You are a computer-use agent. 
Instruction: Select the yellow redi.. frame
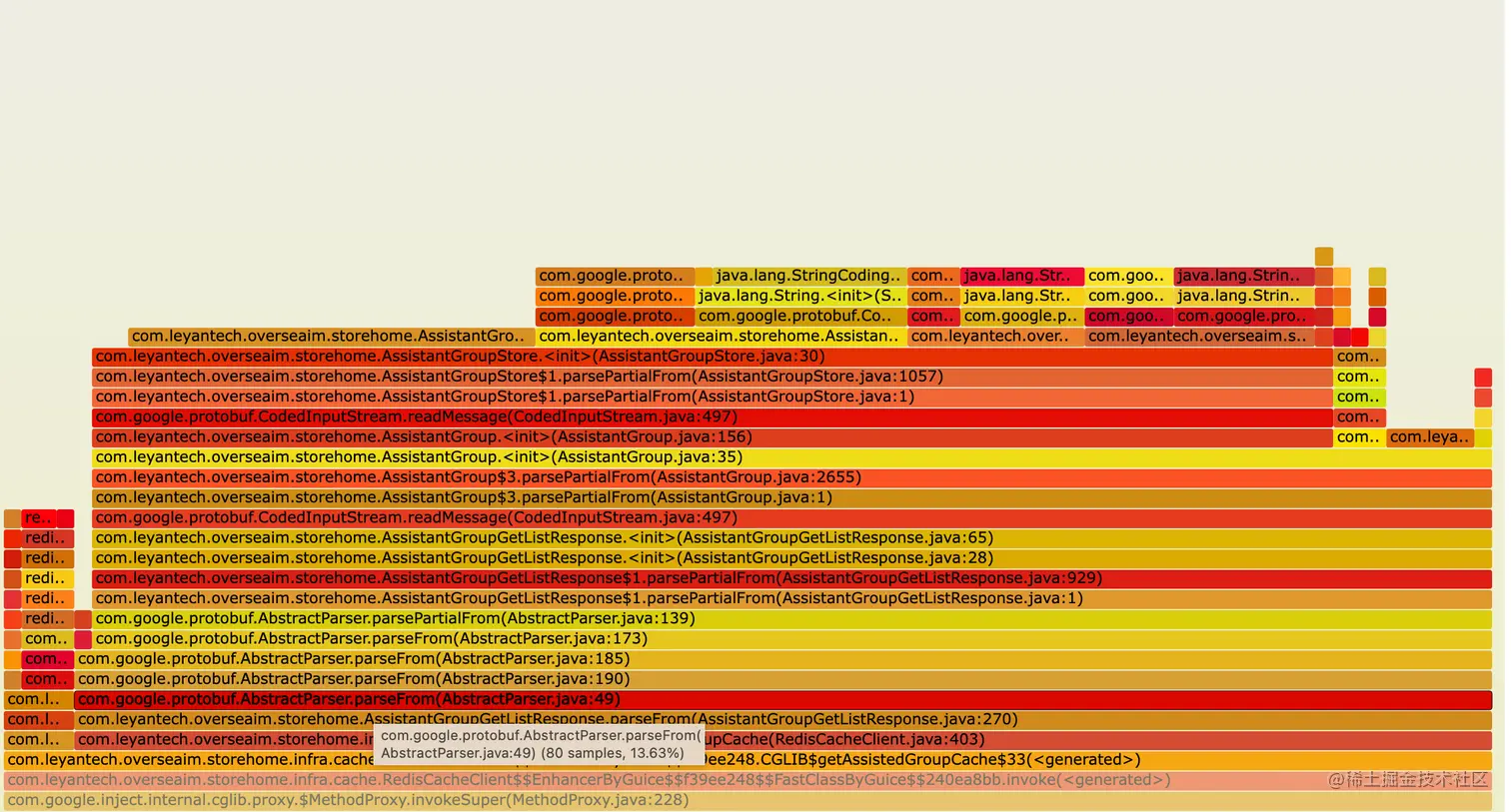[x=48, y=578]
